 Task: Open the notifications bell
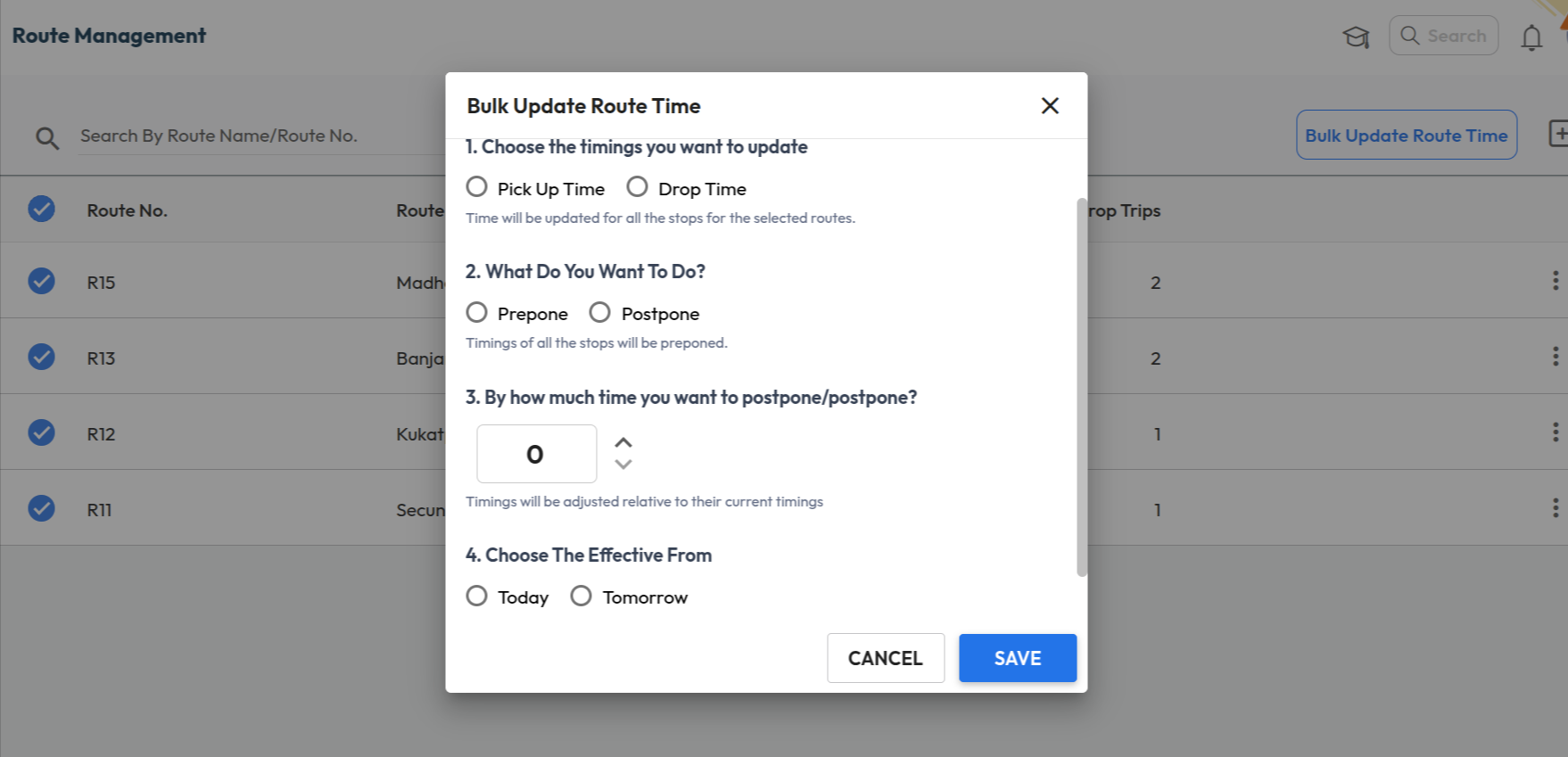point(1531,37)
